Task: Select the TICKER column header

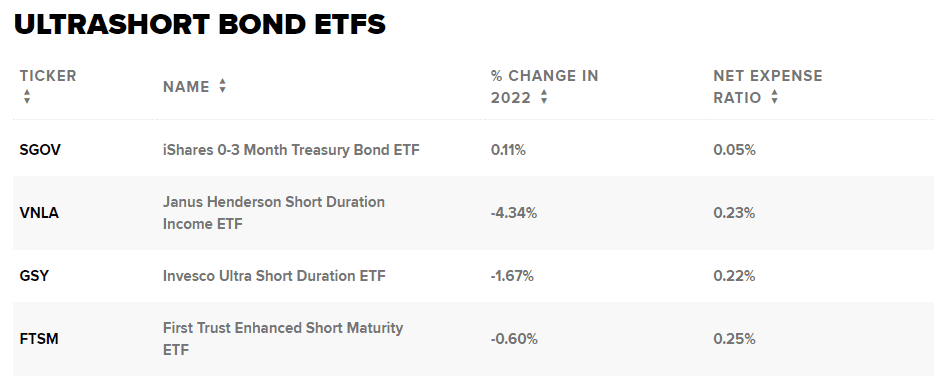Action: click(x=48, y=76)
